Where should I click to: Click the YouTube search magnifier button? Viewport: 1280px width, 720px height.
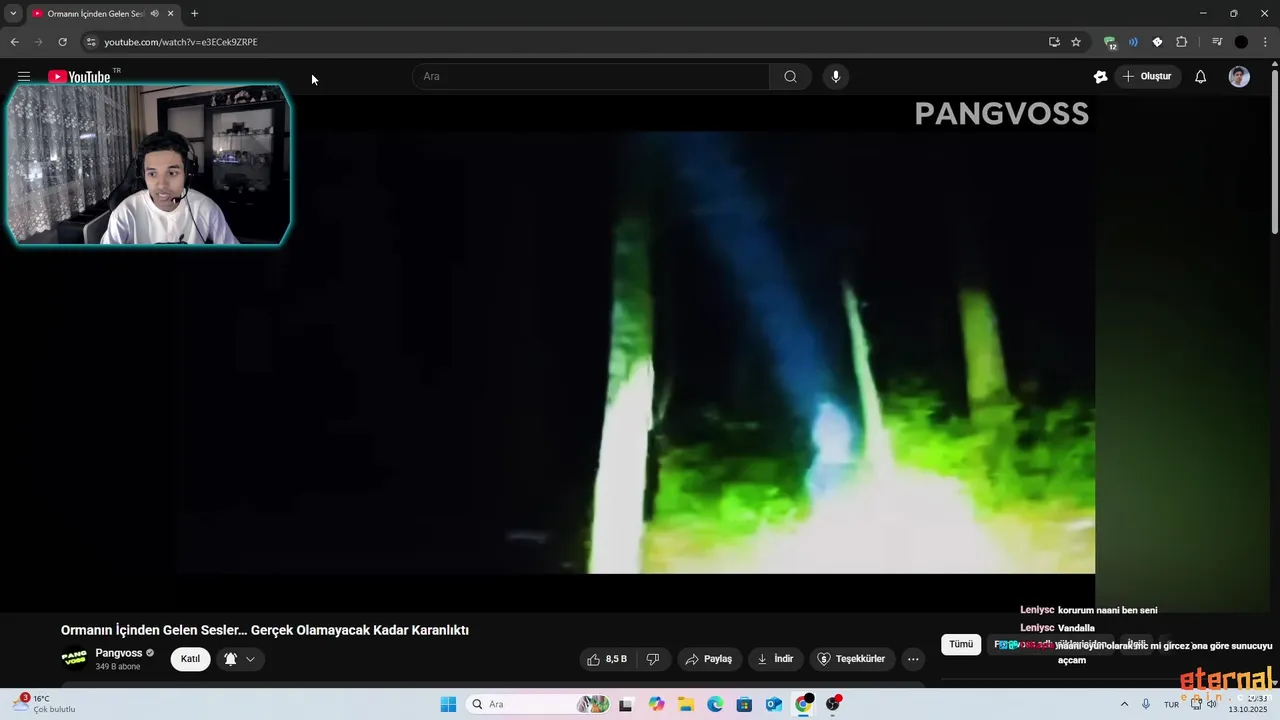tap(790, 76)
